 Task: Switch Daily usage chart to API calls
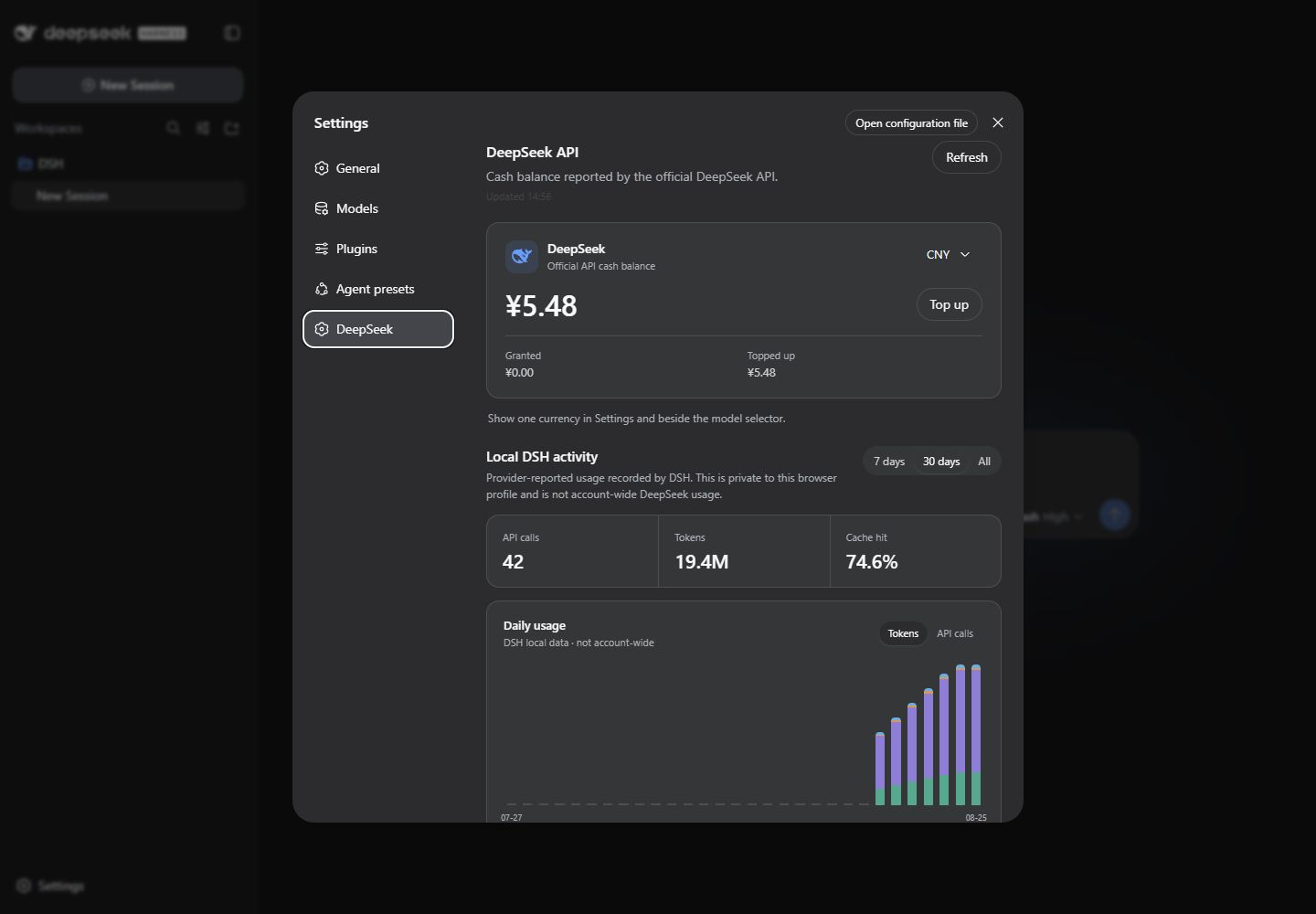pyautogui.click(x=955, y=633)
